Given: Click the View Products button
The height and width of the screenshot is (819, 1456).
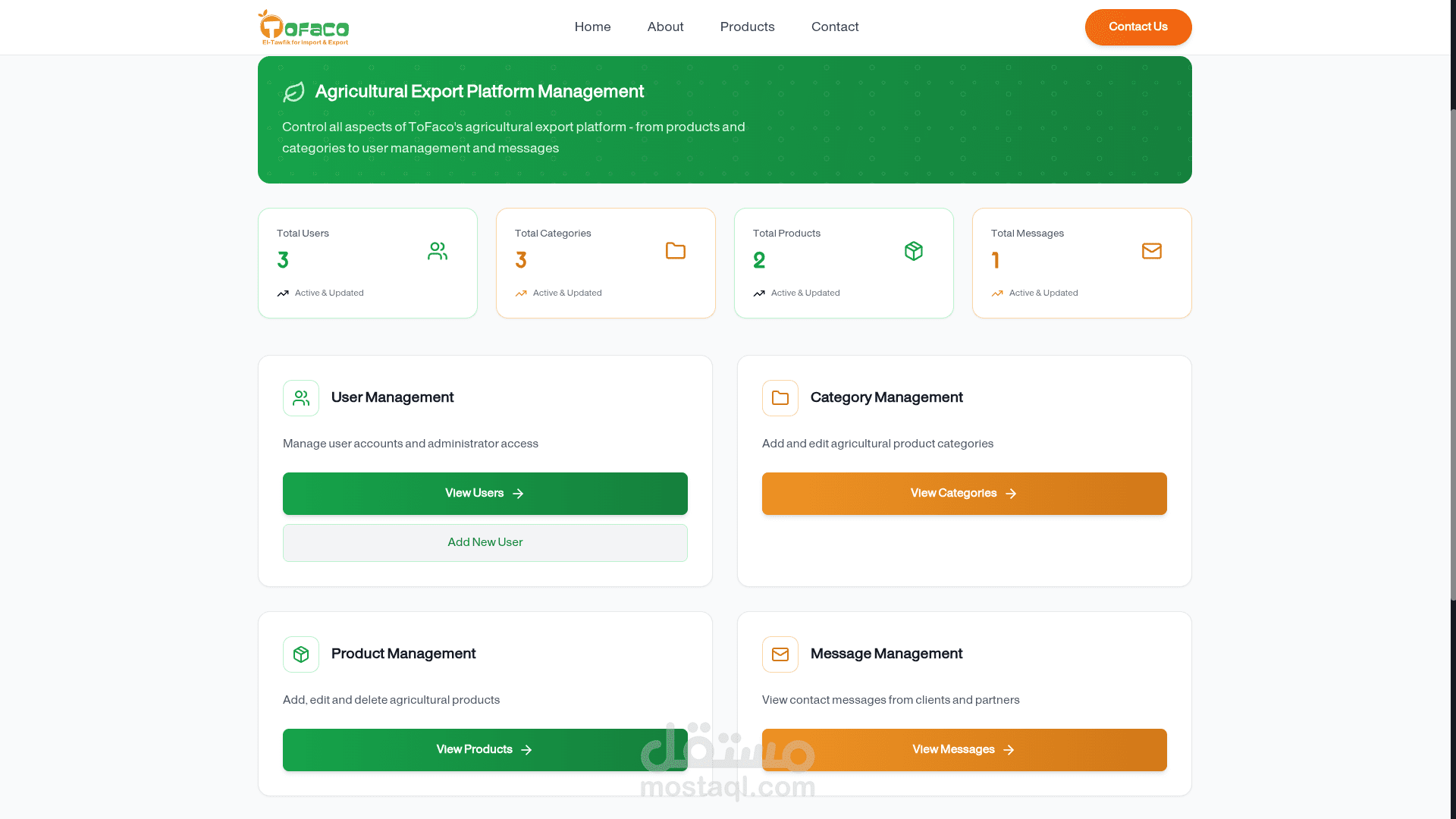Looking at the screenshot, I should (485, 750).
